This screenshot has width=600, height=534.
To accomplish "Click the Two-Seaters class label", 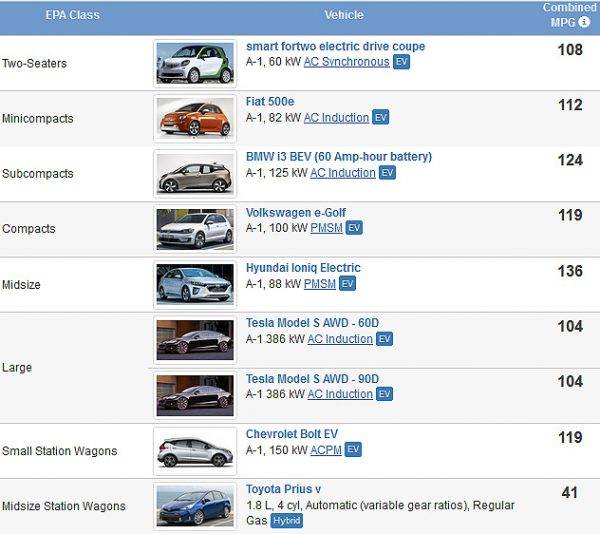I will [x=34, y=63].
